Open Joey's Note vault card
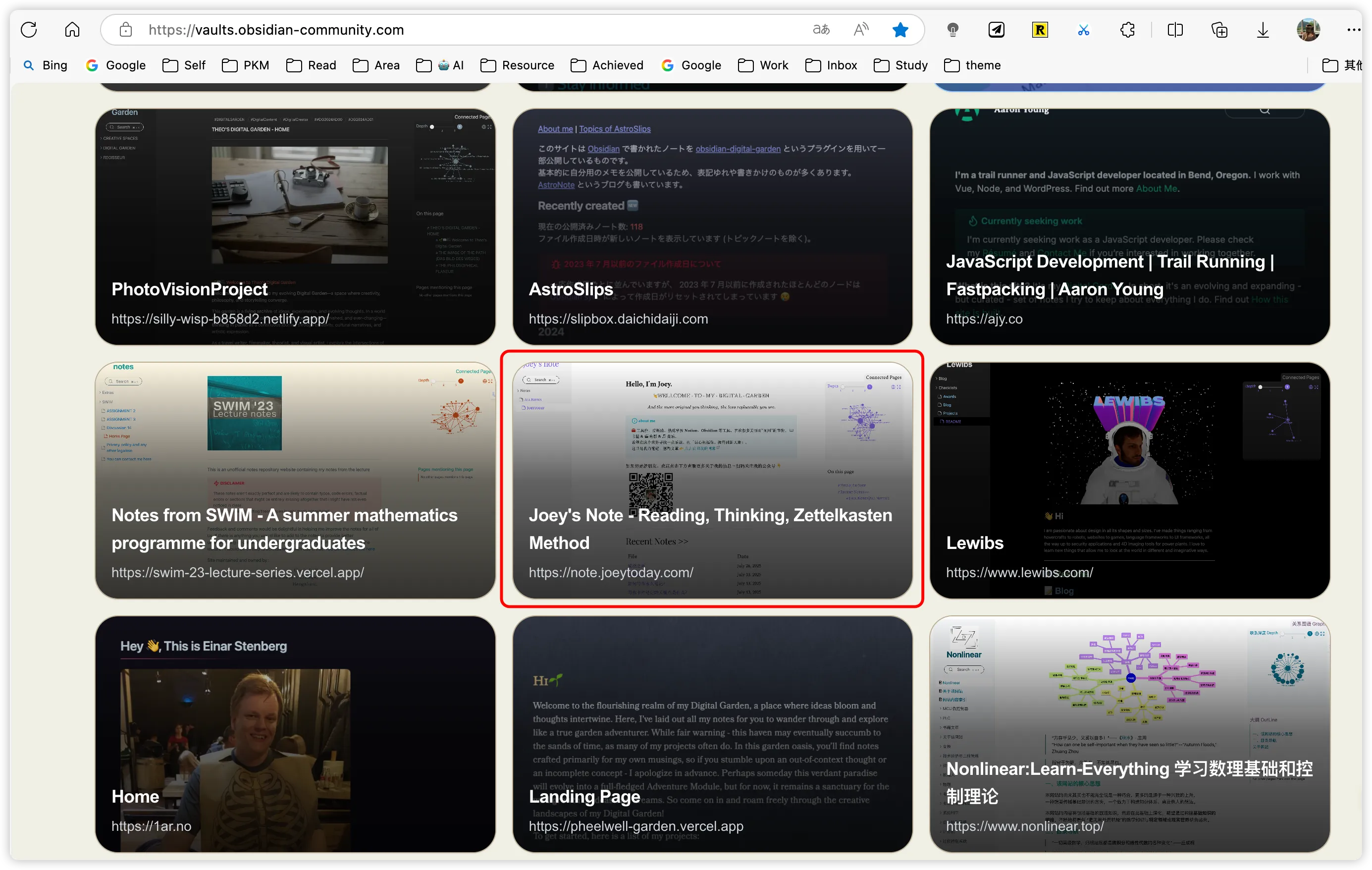 [x=712, y=480]
